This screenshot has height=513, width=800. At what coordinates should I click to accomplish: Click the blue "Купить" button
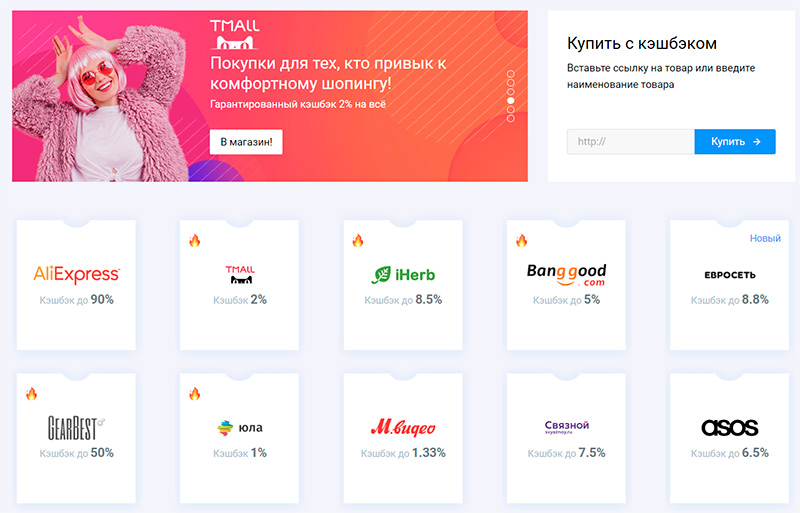(x=735, y=142)
